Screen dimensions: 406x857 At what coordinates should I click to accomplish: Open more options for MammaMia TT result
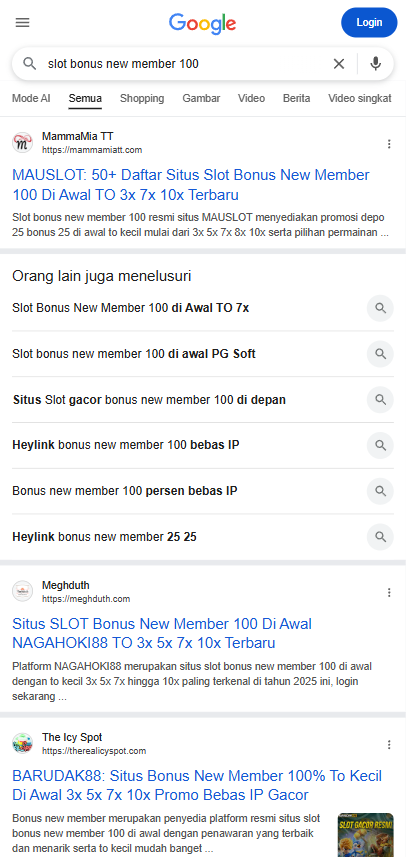[x=389, y=144]
